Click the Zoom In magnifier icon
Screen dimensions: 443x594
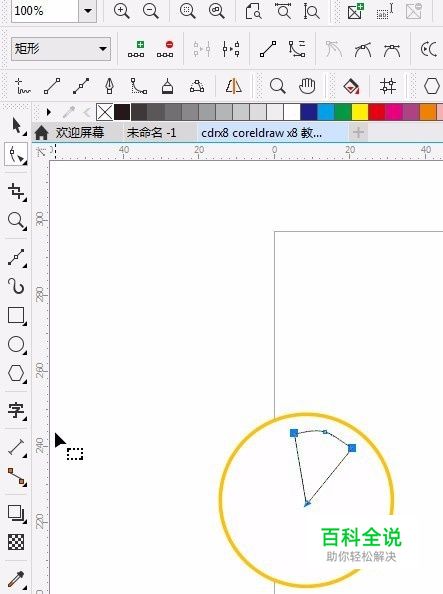click(x=122, y=11)
